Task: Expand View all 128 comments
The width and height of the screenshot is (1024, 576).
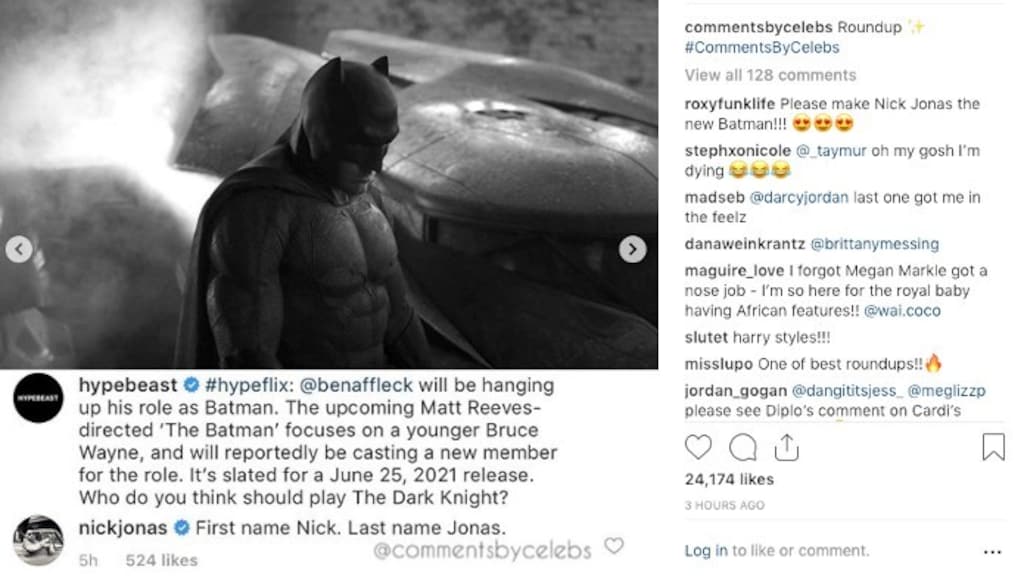Action: click(770, 75)
